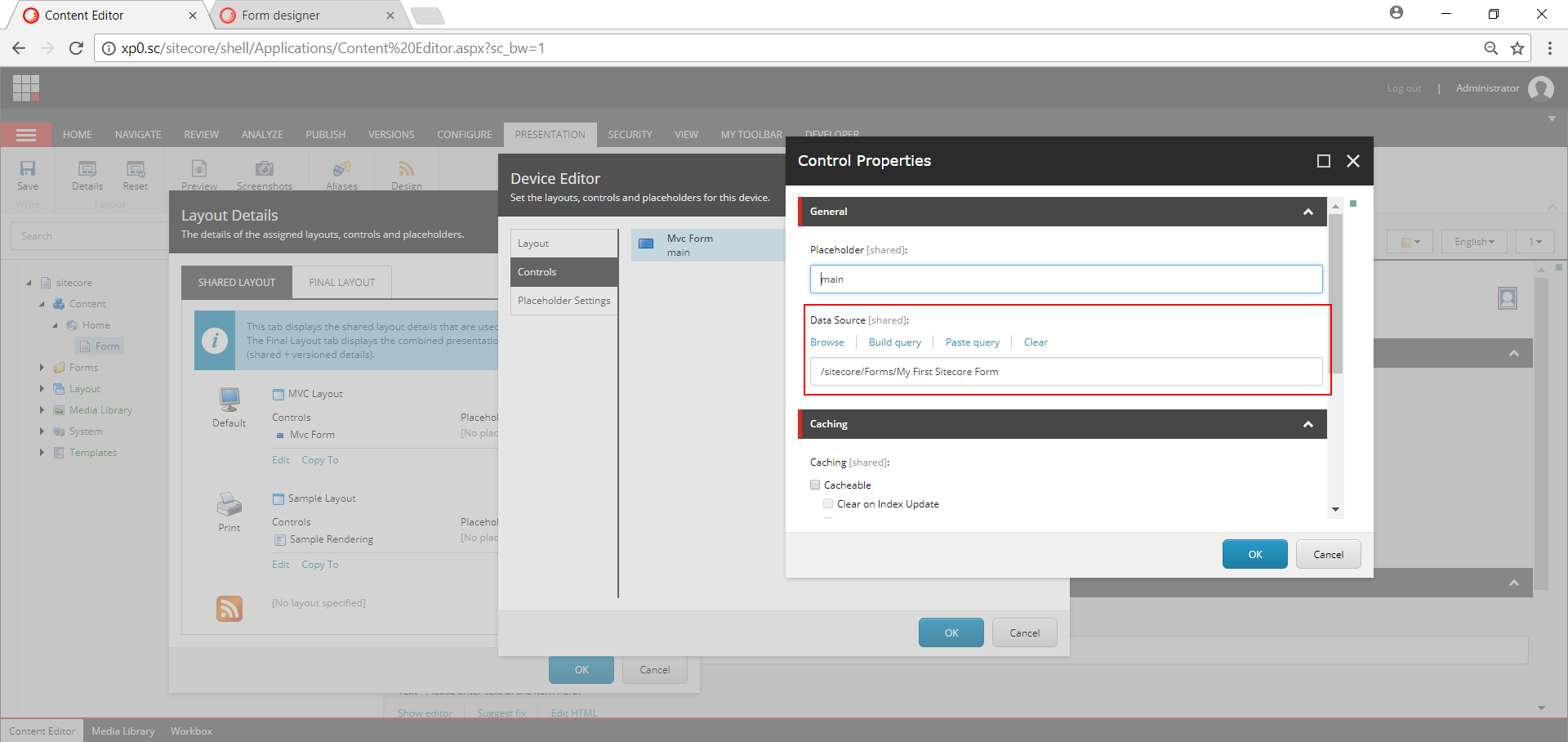Click the orange Feed device icon
The height and width of the screenshot is (742, 1568).
pyautogui.click(x=229, y=608)
